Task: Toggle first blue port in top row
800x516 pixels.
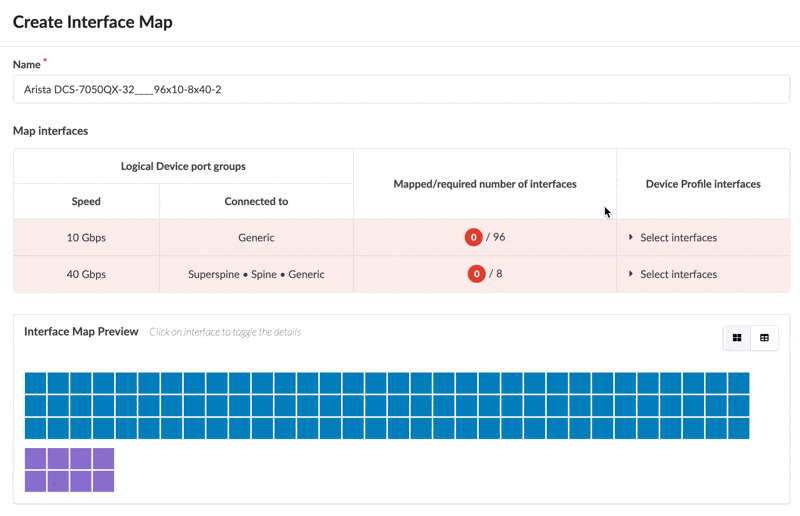Action: [x=35, y=383]
